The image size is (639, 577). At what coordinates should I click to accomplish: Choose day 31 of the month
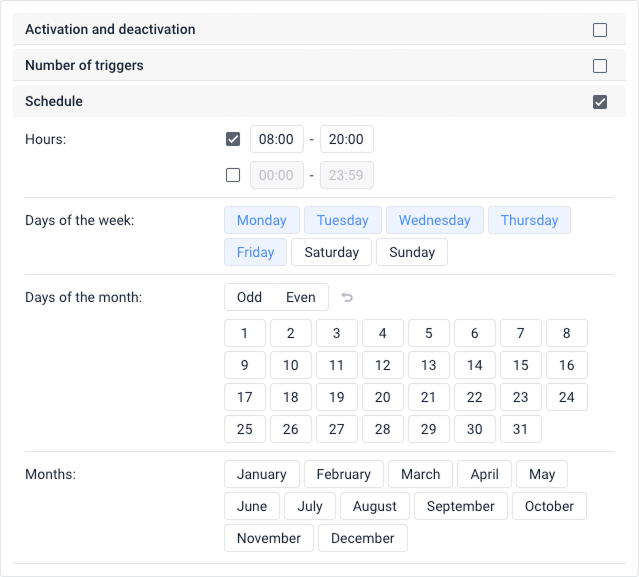[520, 429]
